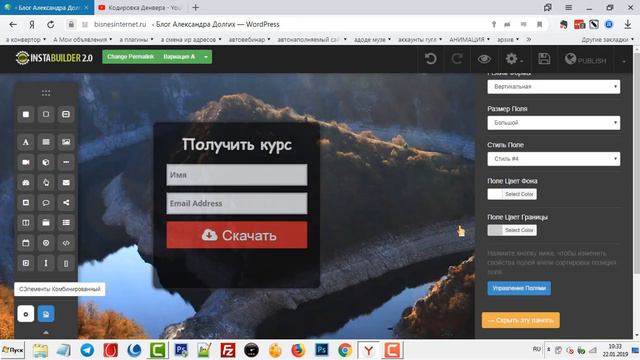Insert the columns layout element

coord(26,223)
